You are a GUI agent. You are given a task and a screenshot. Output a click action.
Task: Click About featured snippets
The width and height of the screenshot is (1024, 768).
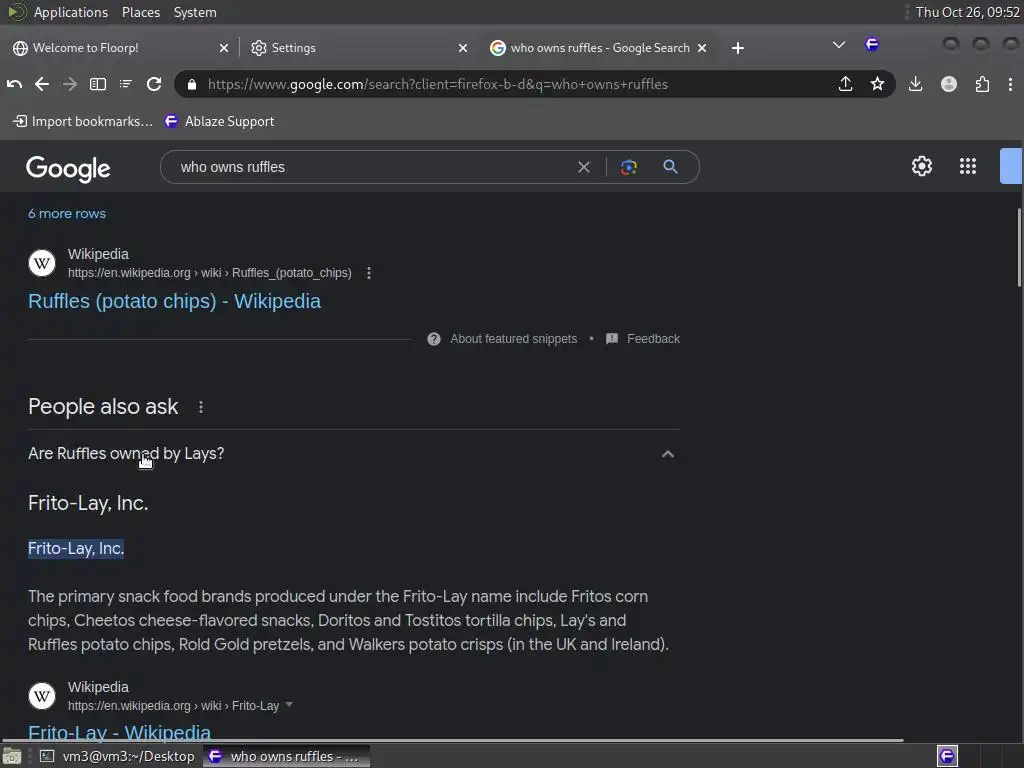(513, 338)
